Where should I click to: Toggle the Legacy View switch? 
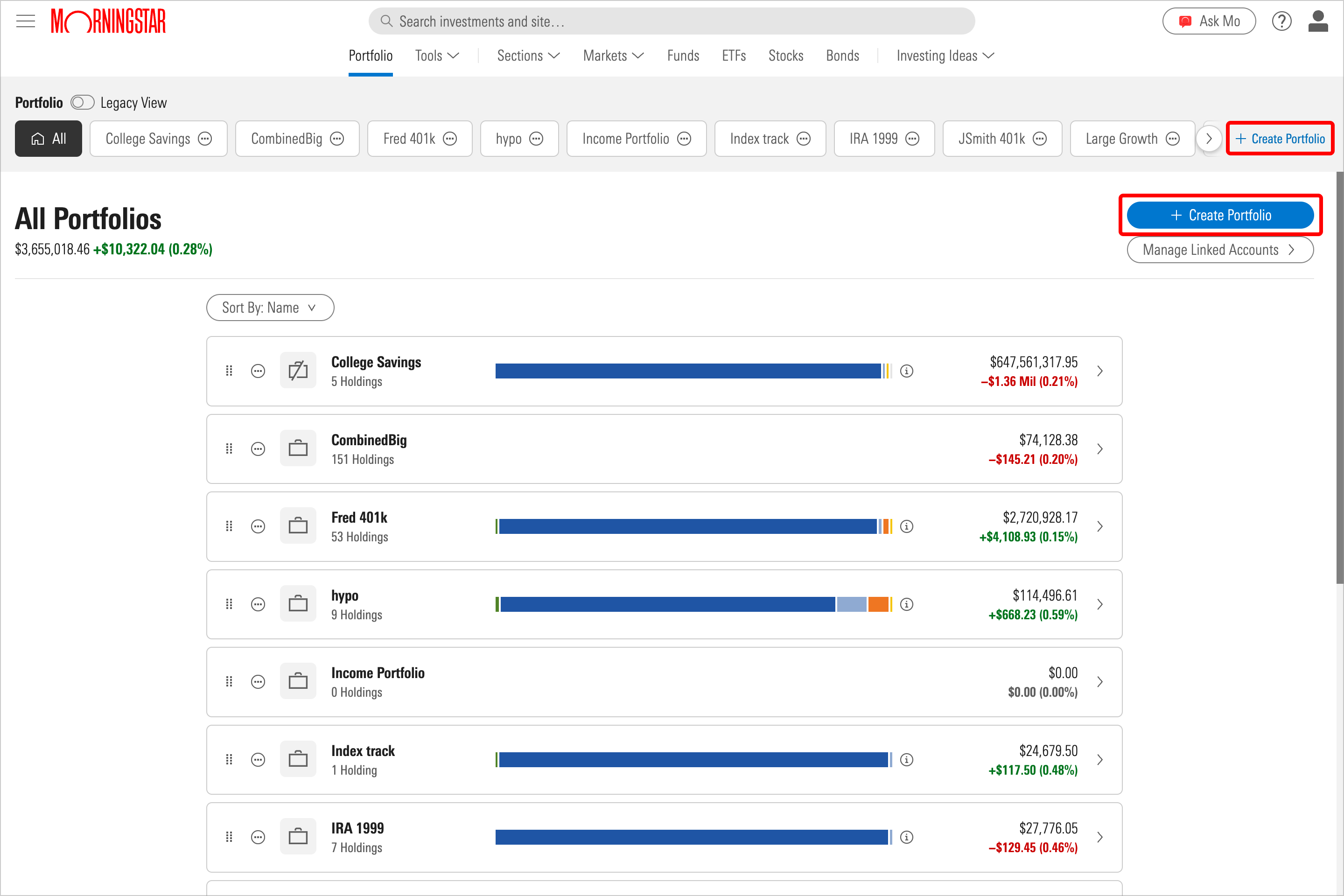pyautogui.click(x=82, y=103)
